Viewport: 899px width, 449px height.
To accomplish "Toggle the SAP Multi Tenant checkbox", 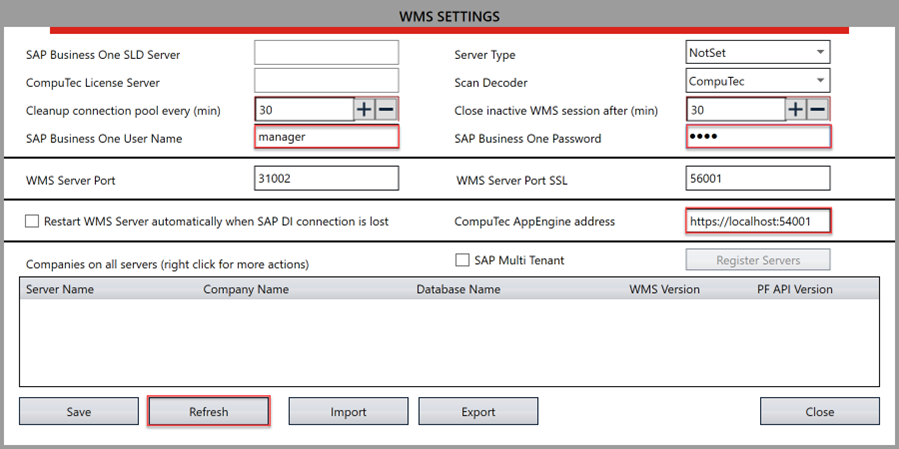I will [462, 260].
